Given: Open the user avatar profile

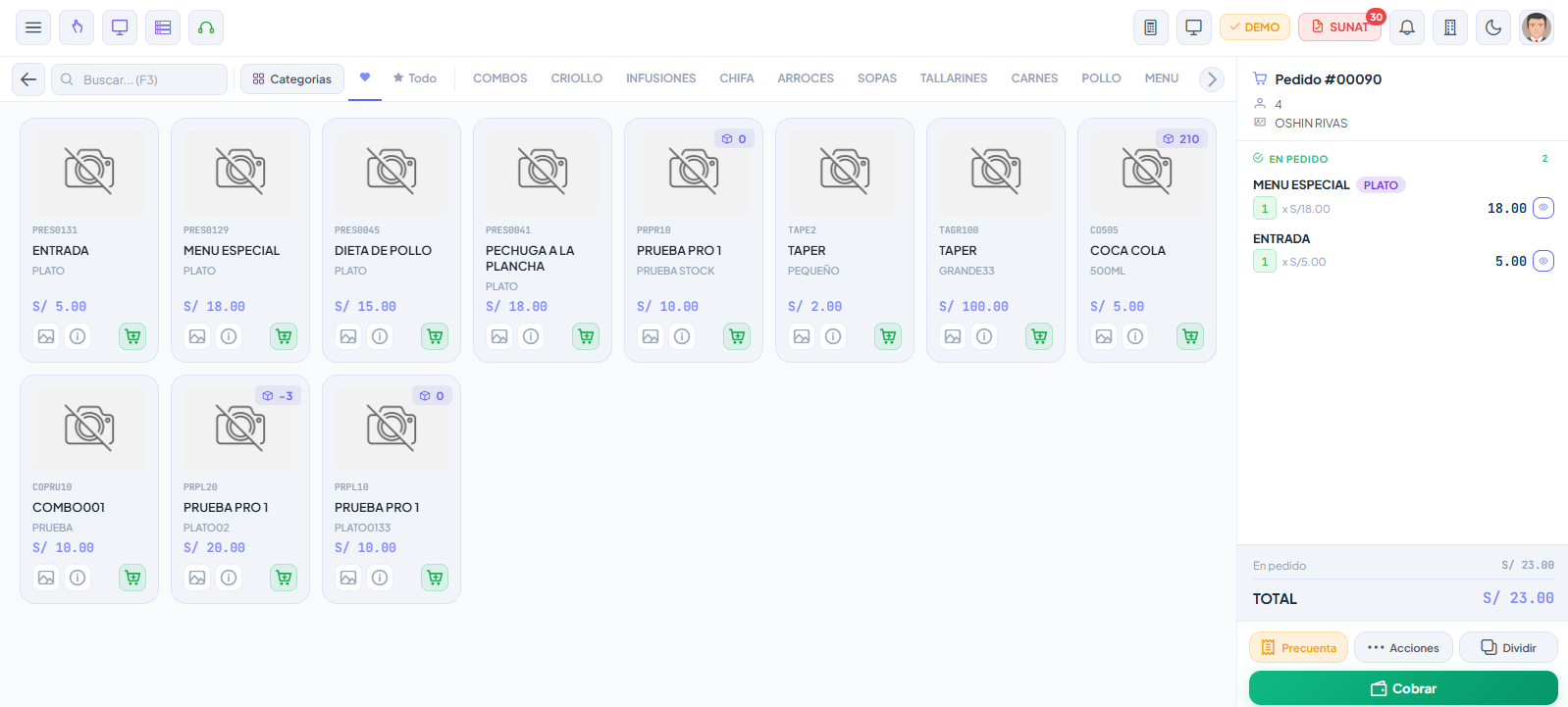Looking at the screenshot, I should click(1537, 27).
